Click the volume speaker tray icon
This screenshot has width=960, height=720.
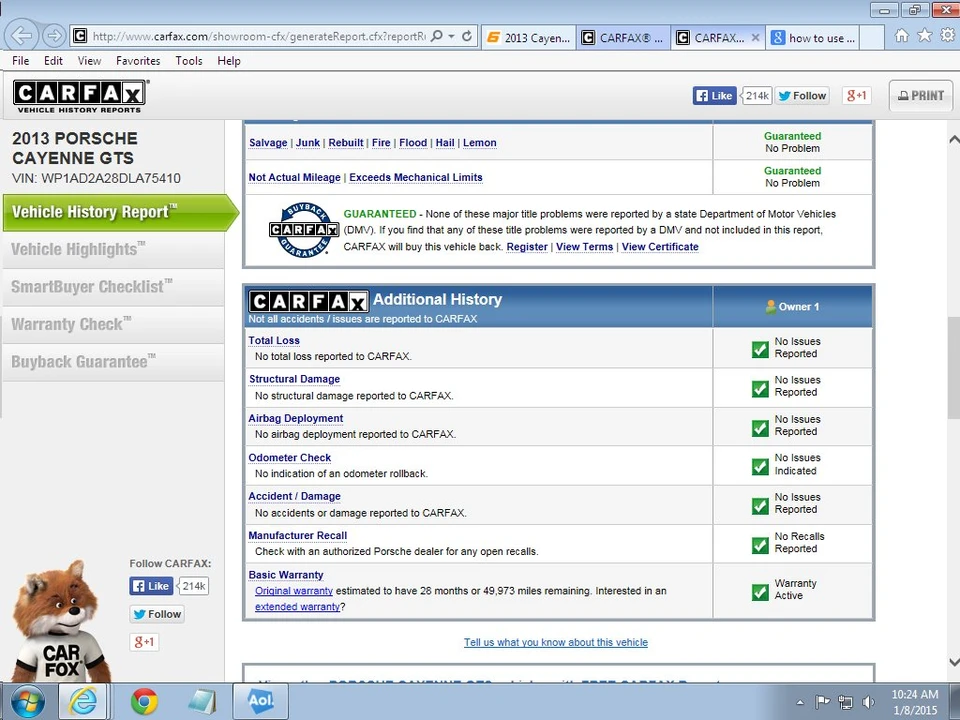click(x=868, y=702)
